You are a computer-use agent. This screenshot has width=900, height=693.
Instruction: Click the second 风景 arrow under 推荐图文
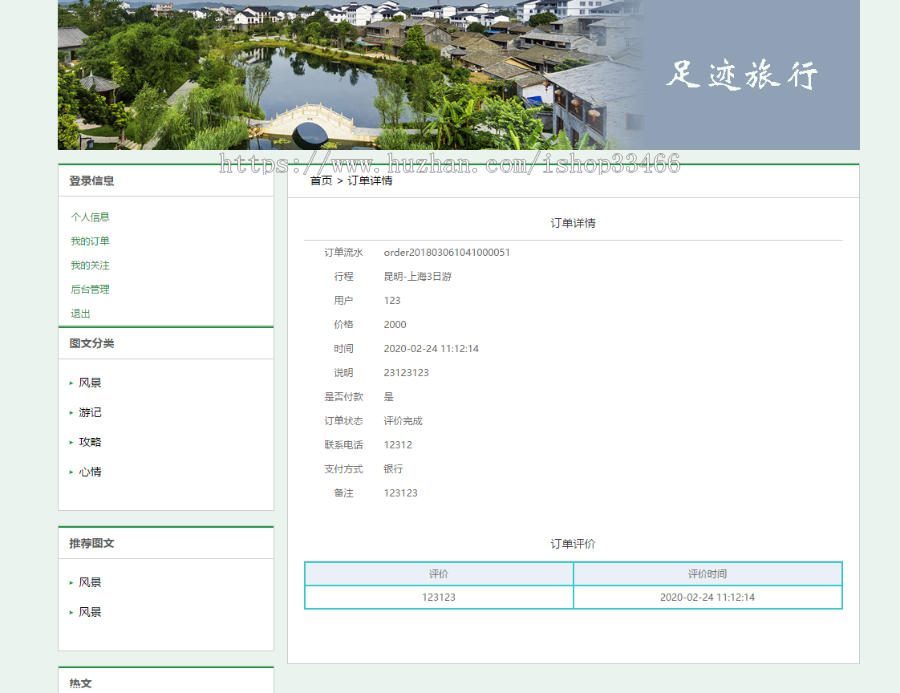[x=70, y=612]
